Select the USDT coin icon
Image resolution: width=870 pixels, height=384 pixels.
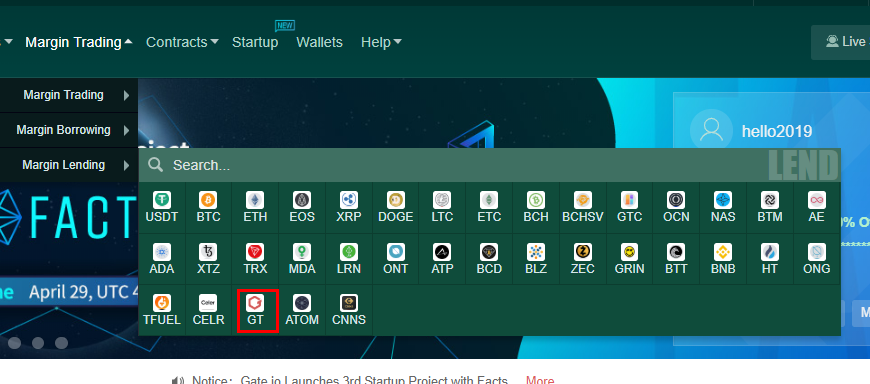click(162, 200)
